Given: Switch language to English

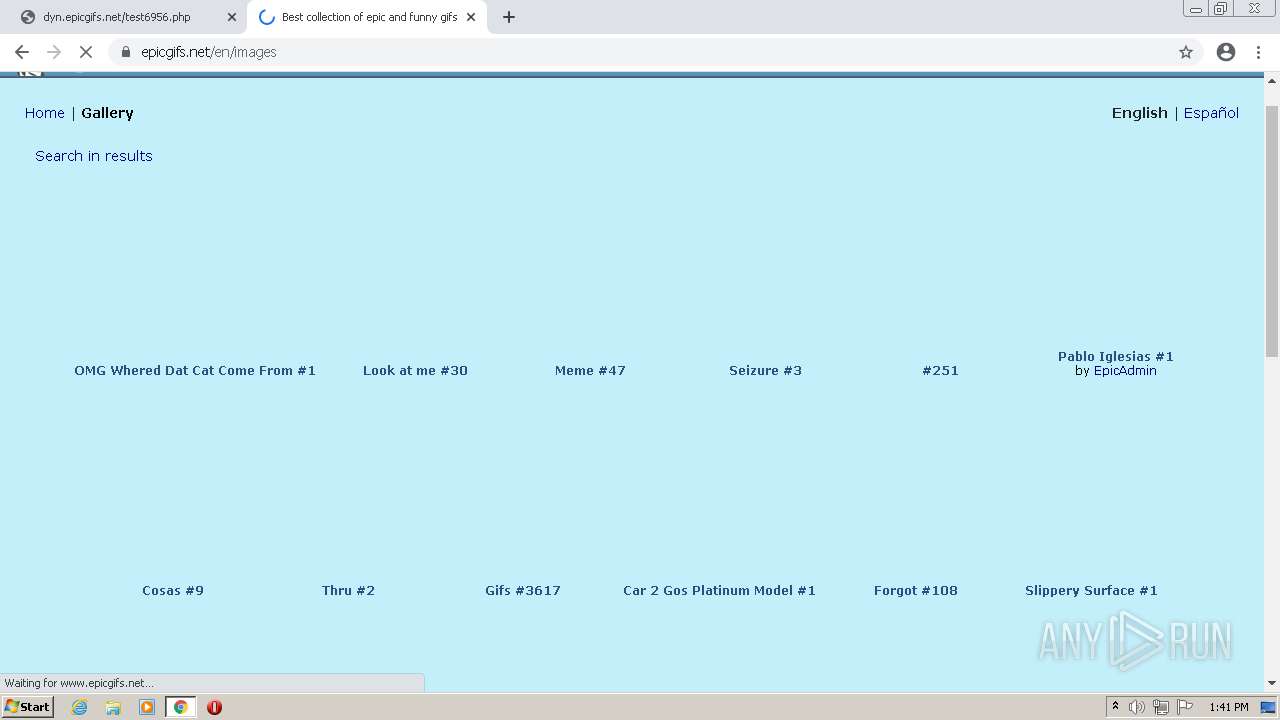Looking at the screenshot, I should (1139, 113).
